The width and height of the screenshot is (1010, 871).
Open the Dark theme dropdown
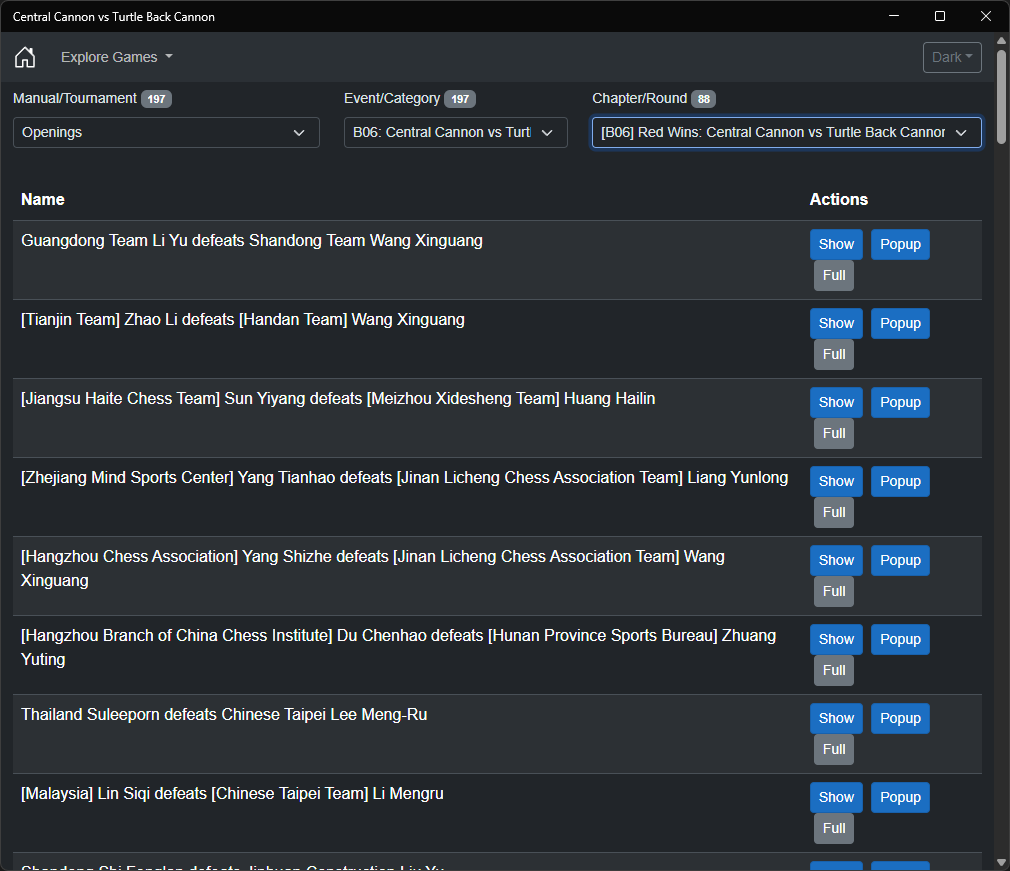click(951, 57)
